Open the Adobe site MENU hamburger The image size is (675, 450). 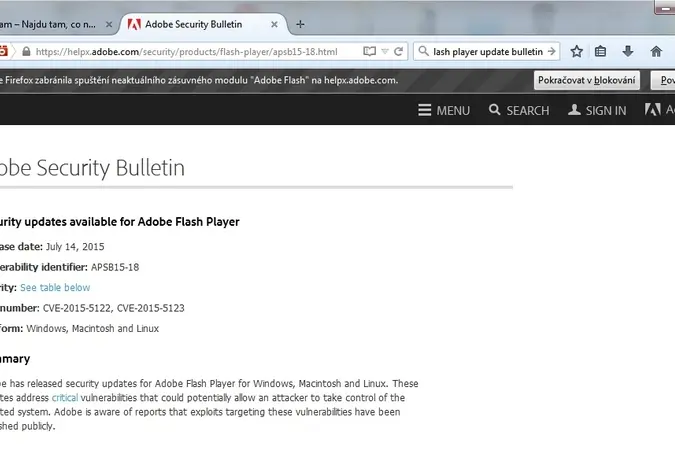pyautogui.click(x=444, y=110)
